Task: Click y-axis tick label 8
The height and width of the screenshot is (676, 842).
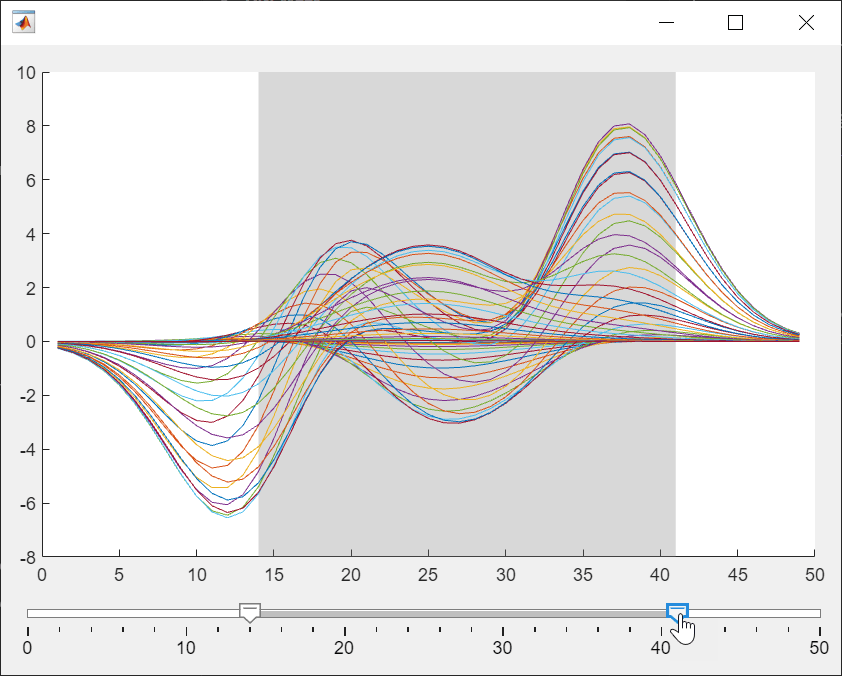Action: pos(30,126)
